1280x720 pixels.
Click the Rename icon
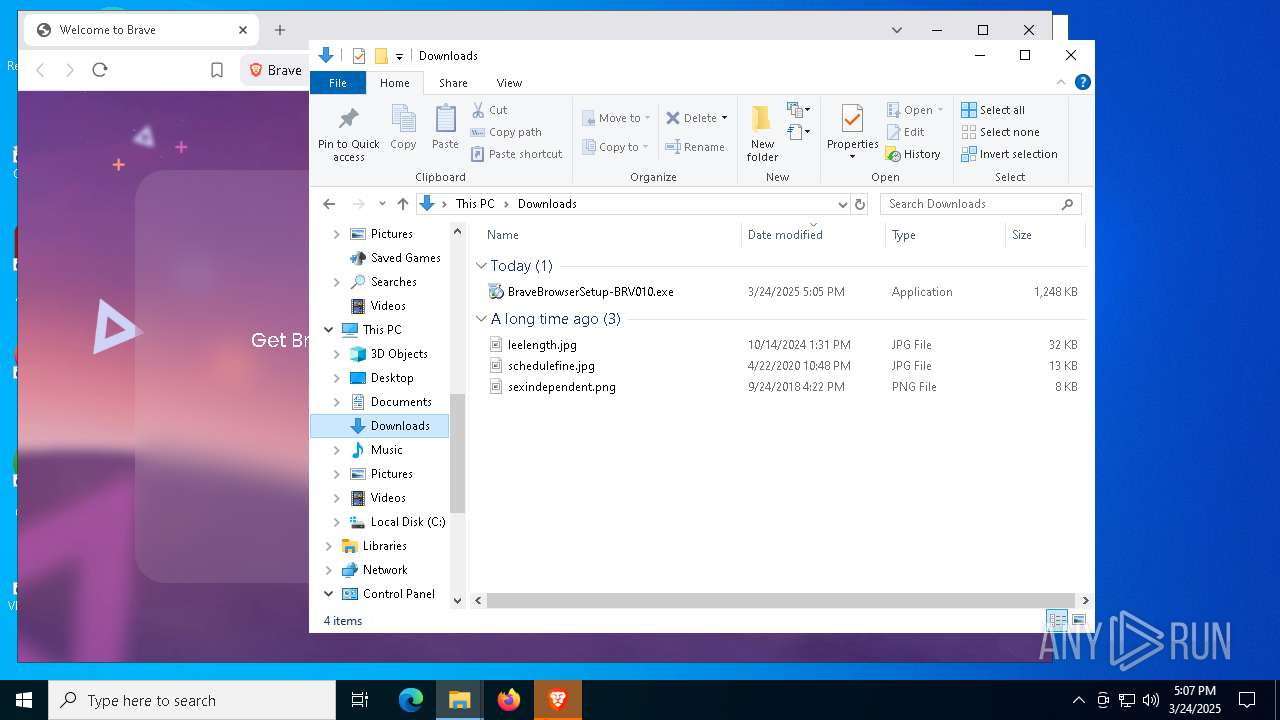tap(674, 147)
